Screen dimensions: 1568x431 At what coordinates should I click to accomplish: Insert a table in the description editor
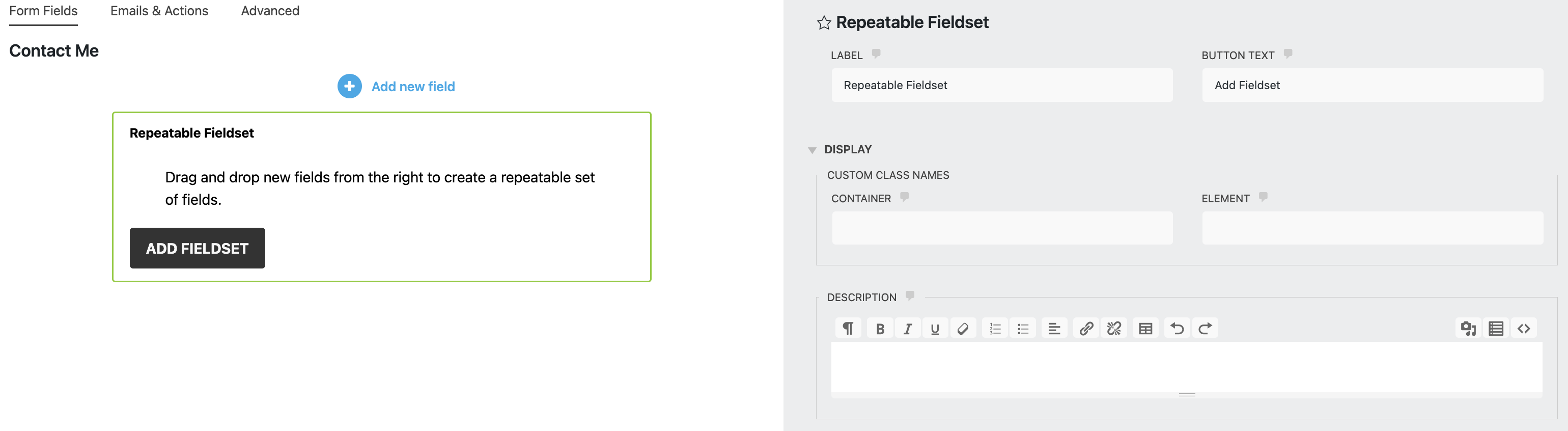point(1145,328)
